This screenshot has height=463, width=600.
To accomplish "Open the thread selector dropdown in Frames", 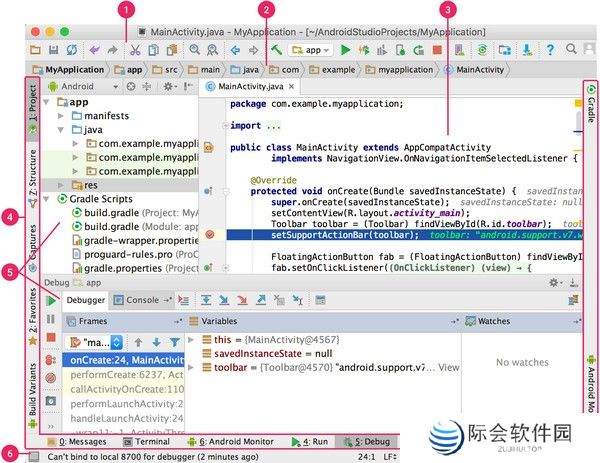I will pyautogui.click(x=94, y=342).
